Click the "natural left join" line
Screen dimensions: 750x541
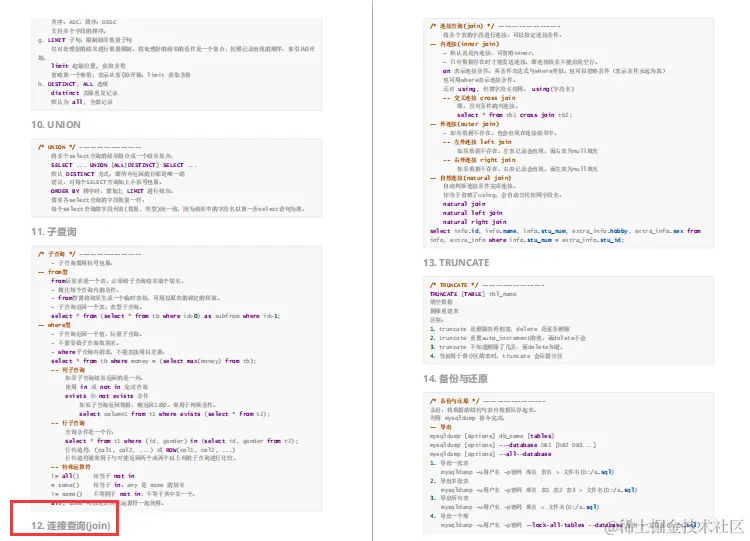[x=472, y=213]
